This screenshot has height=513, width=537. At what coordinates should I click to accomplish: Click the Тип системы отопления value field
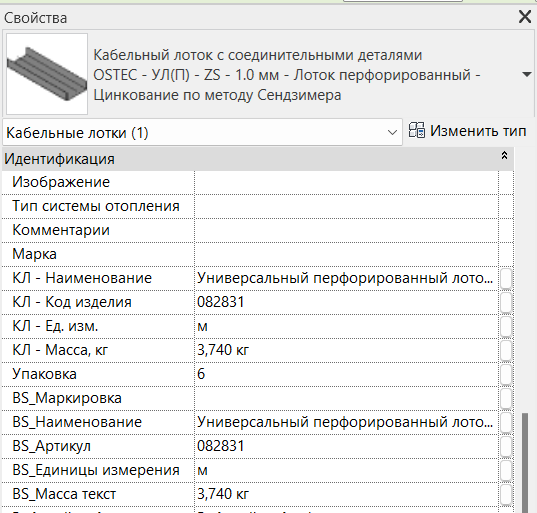point(346,207)
